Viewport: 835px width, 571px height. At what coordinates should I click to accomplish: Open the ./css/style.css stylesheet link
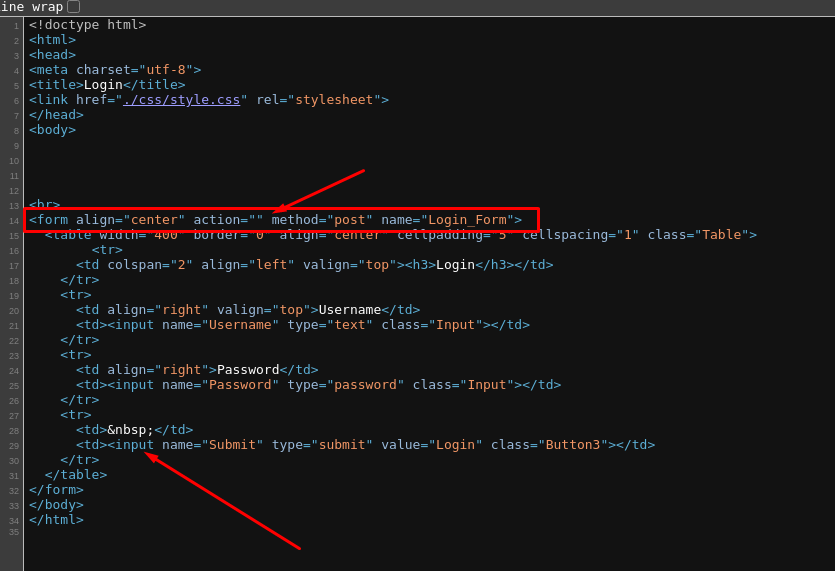181,100
